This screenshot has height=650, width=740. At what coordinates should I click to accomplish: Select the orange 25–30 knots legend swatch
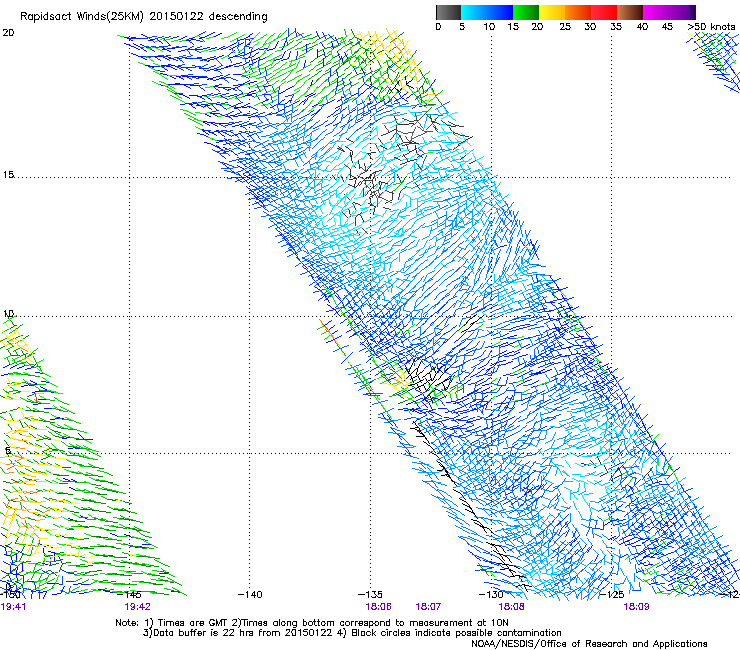(578, 12)
